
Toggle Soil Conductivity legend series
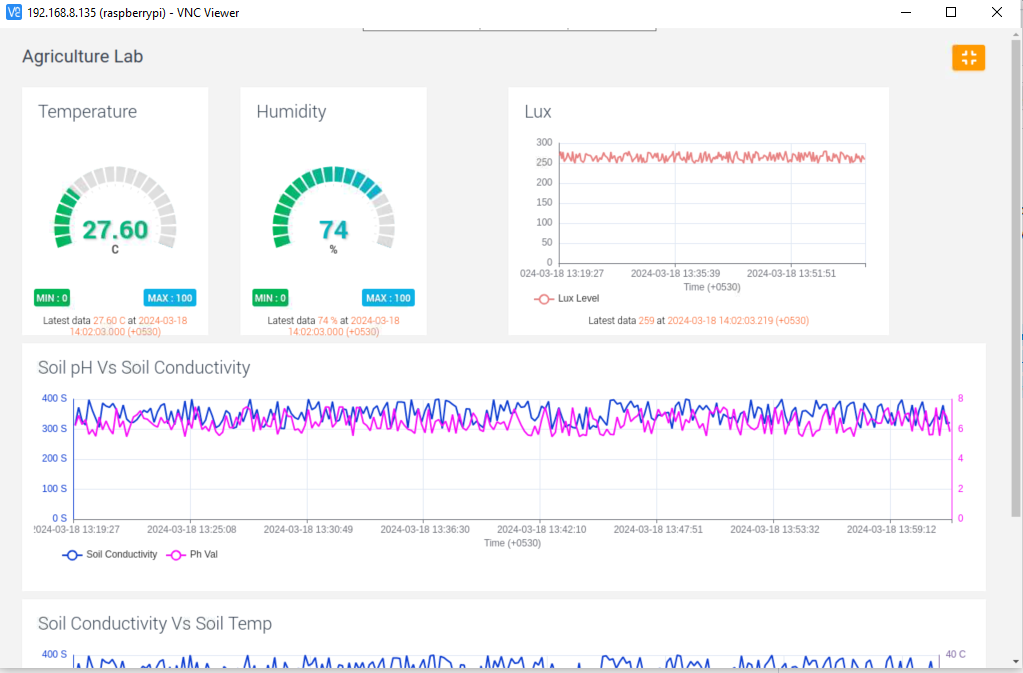[x=110, y=555]
